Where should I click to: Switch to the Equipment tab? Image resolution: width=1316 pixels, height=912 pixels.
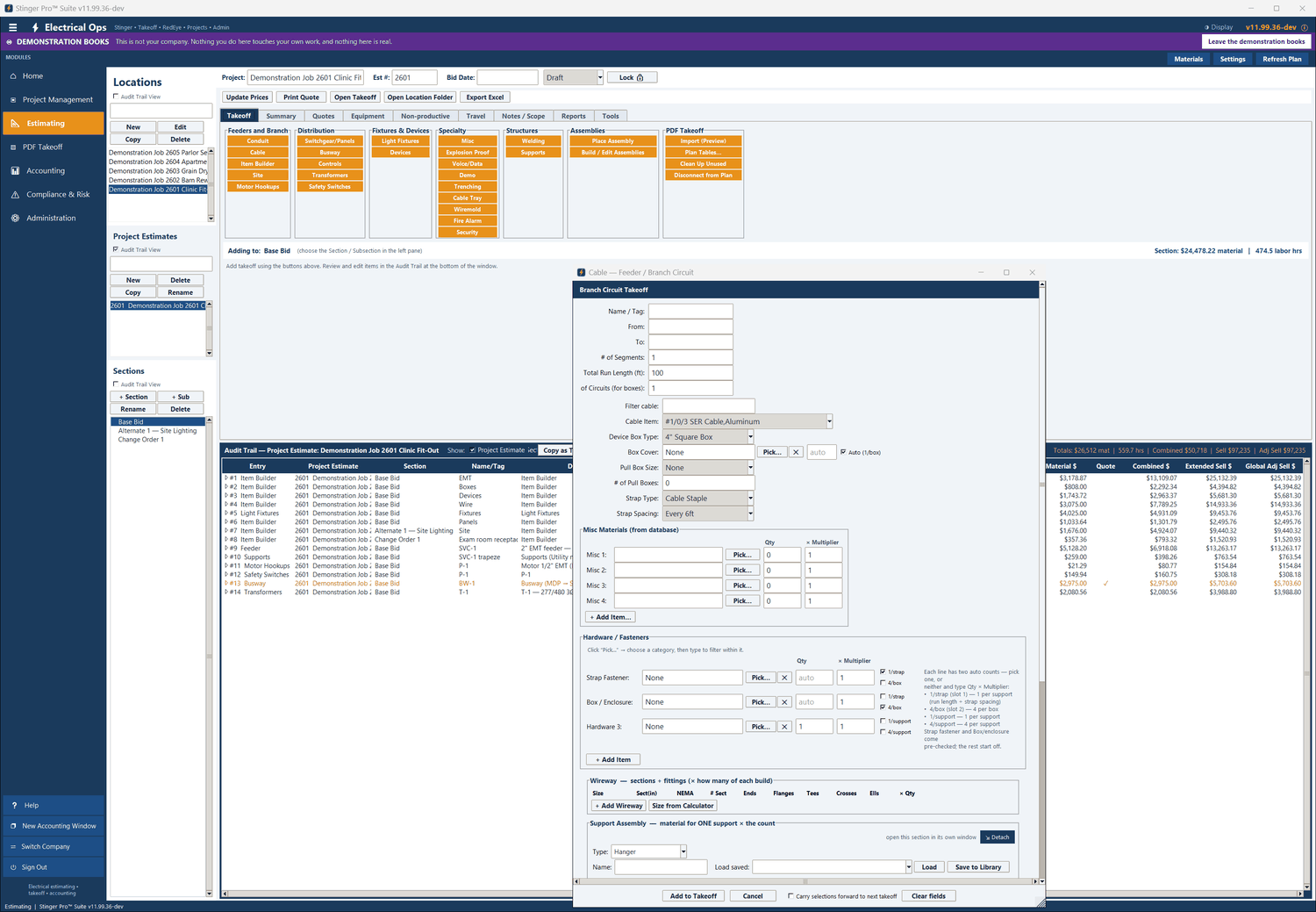coord(368,116)
